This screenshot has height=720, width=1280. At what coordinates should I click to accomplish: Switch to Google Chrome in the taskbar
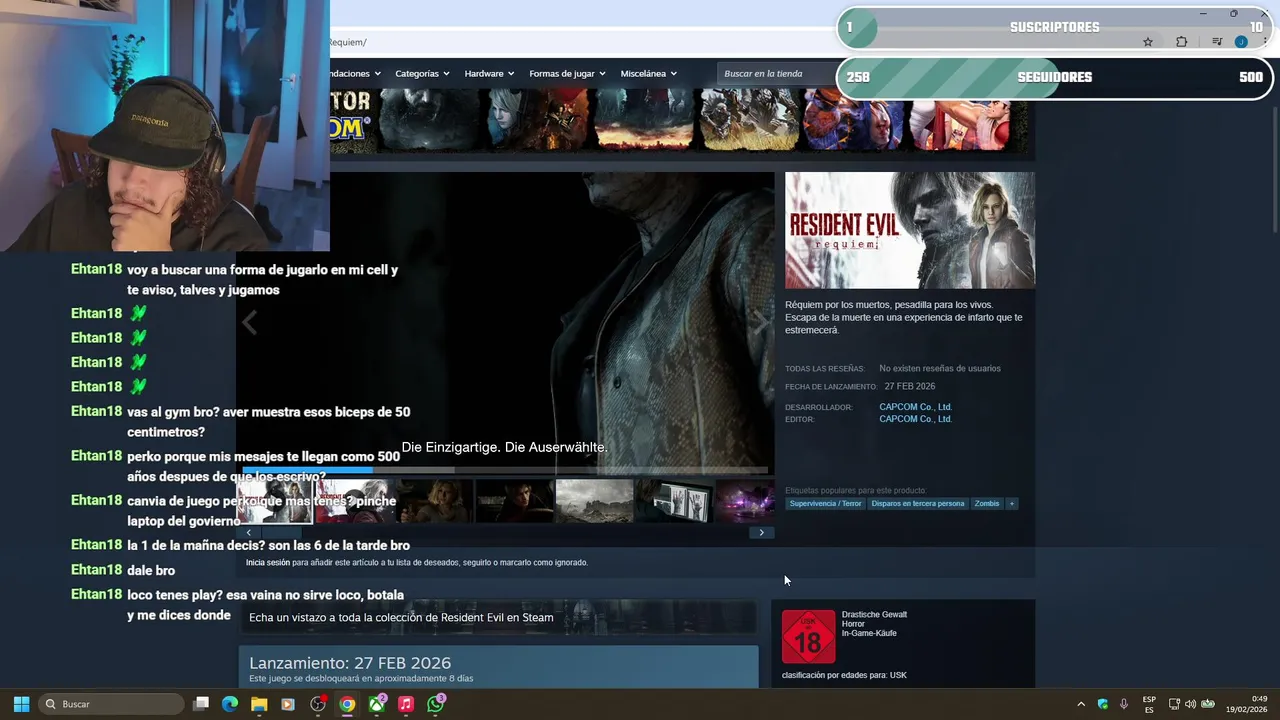point(347,704)
